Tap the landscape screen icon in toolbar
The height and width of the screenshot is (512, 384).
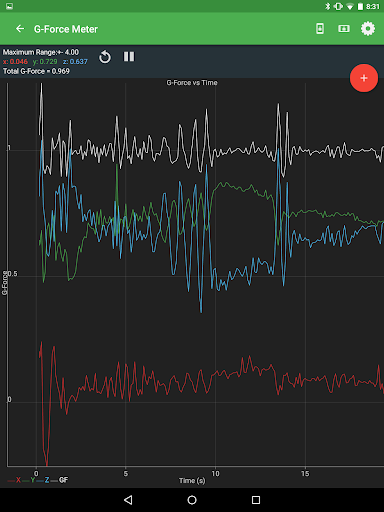tap(344, 29)
